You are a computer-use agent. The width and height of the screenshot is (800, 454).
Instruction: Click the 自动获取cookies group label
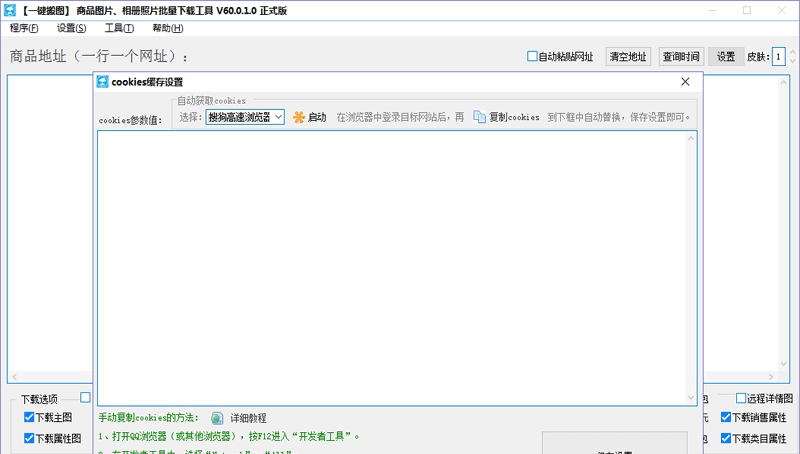211,100
